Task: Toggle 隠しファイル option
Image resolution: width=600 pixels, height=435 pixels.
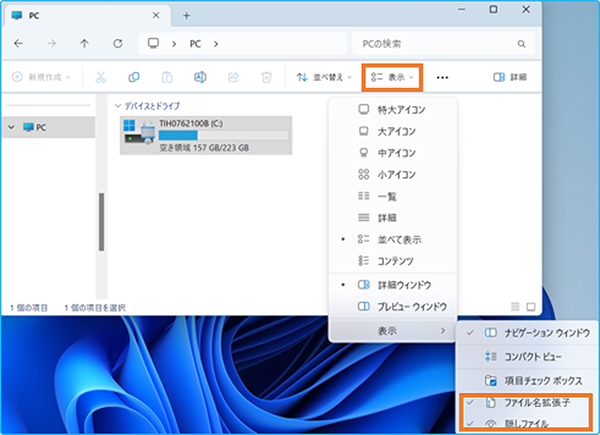Action: [526, 423]
